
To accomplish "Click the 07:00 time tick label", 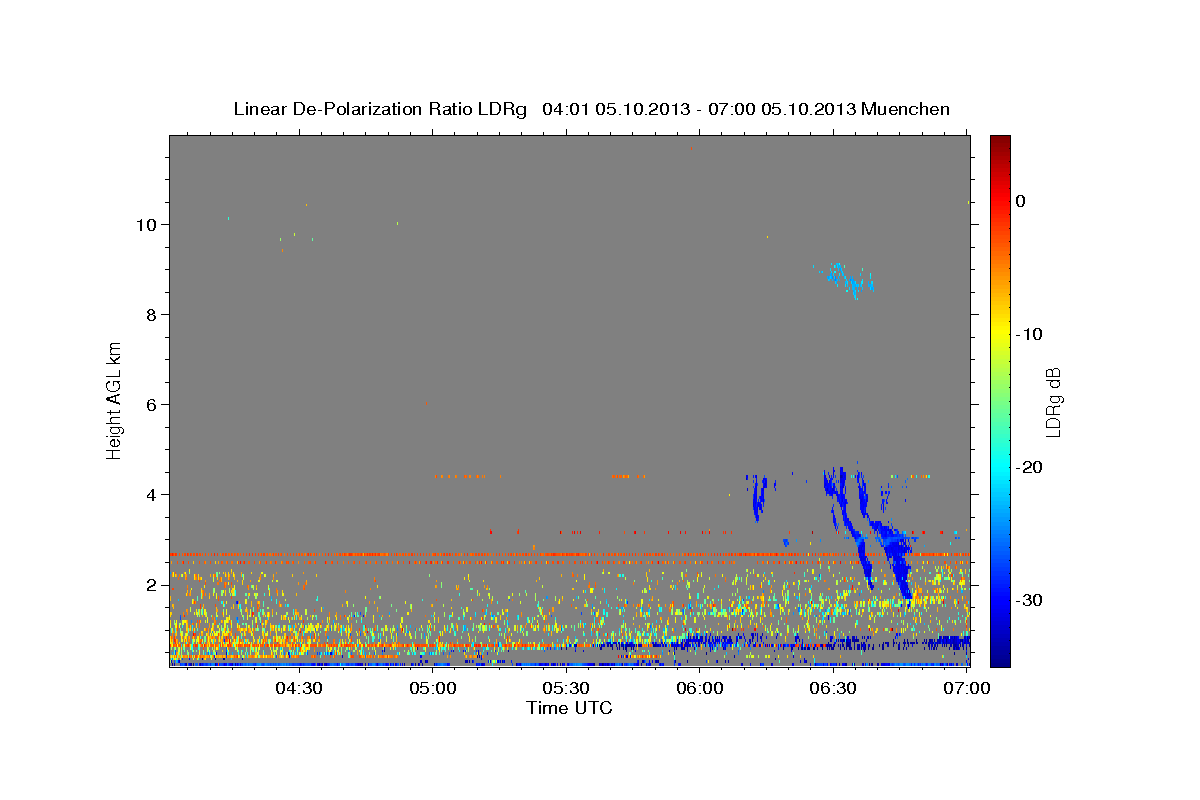I will click(x=967, y=688).
